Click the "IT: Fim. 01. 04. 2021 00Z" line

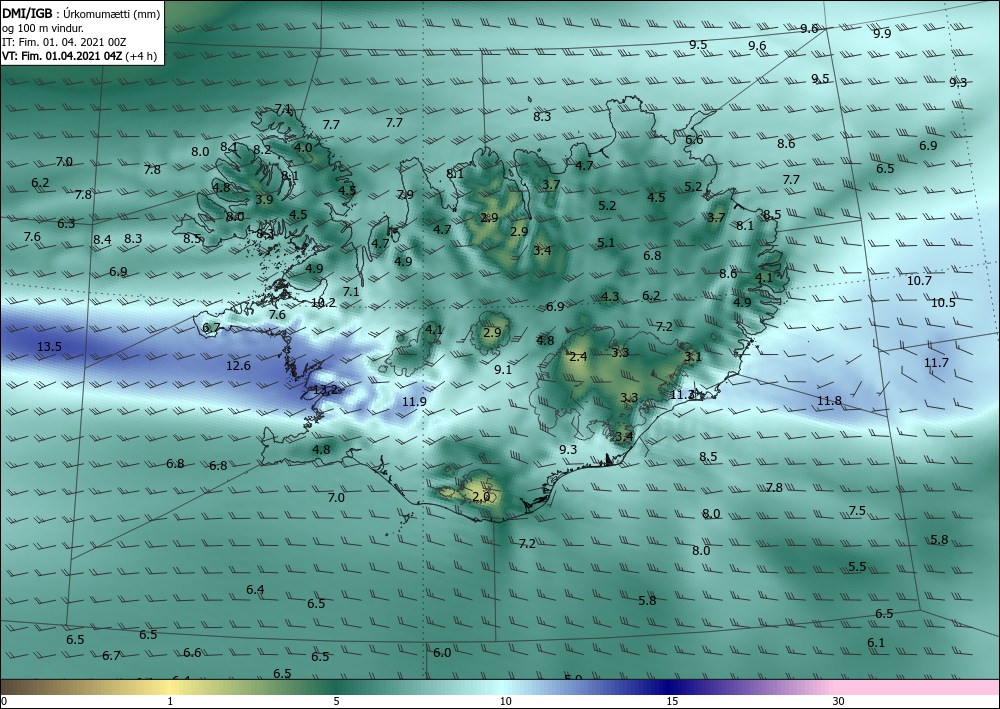click(x=64, y=42)
